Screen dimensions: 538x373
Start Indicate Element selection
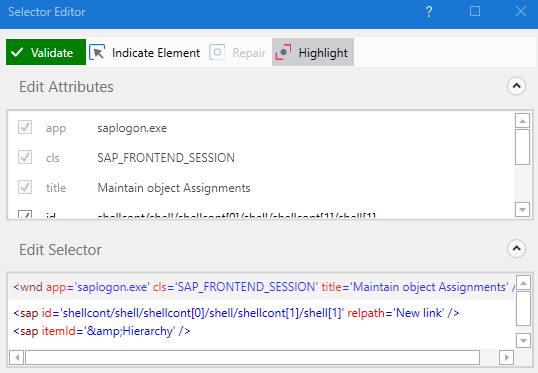(144, 53)
